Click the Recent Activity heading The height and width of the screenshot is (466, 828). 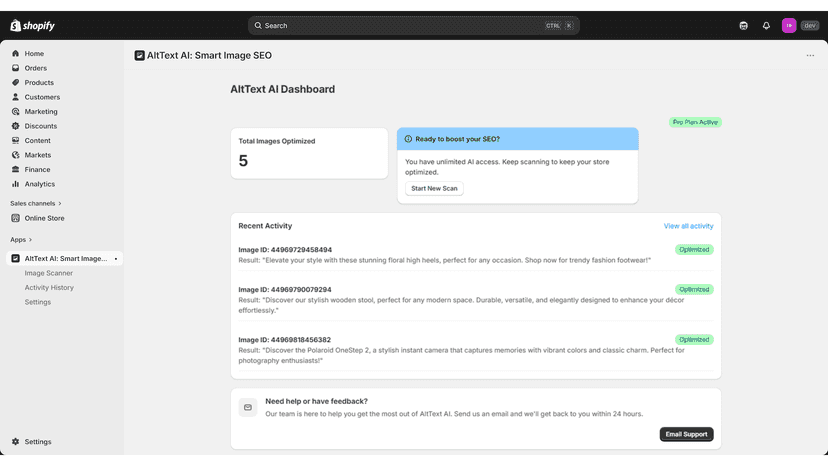click(x=265, y=226)
